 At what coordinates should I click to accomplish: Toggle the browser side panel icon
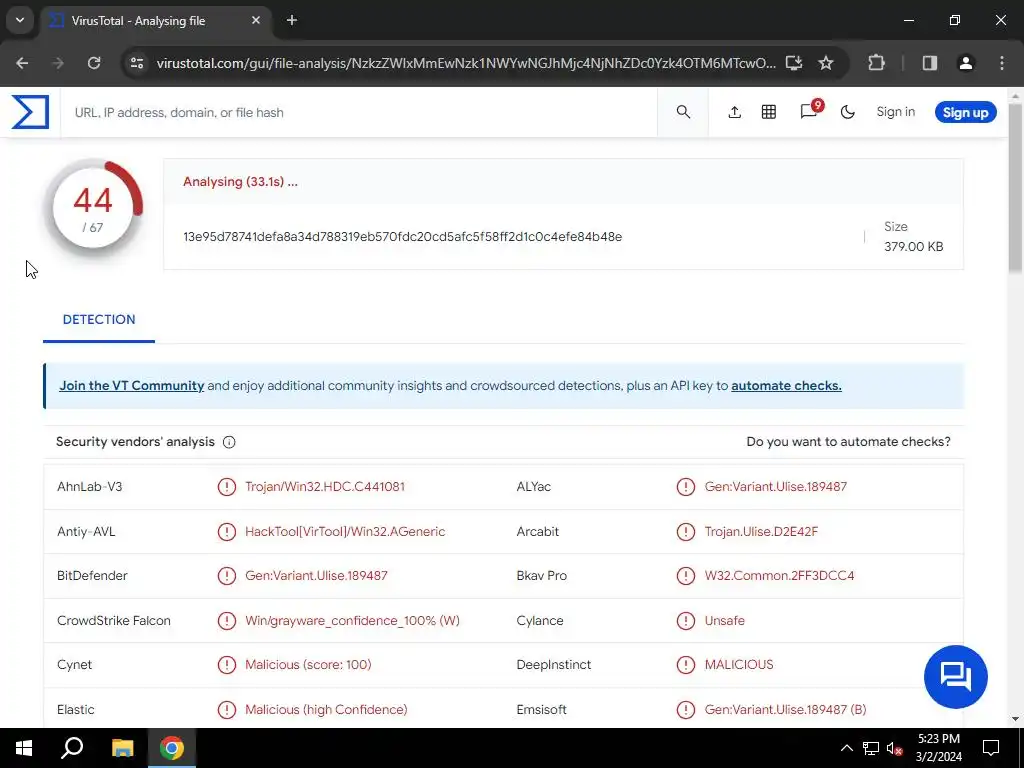pyautogui.click(x=929, y=63)
